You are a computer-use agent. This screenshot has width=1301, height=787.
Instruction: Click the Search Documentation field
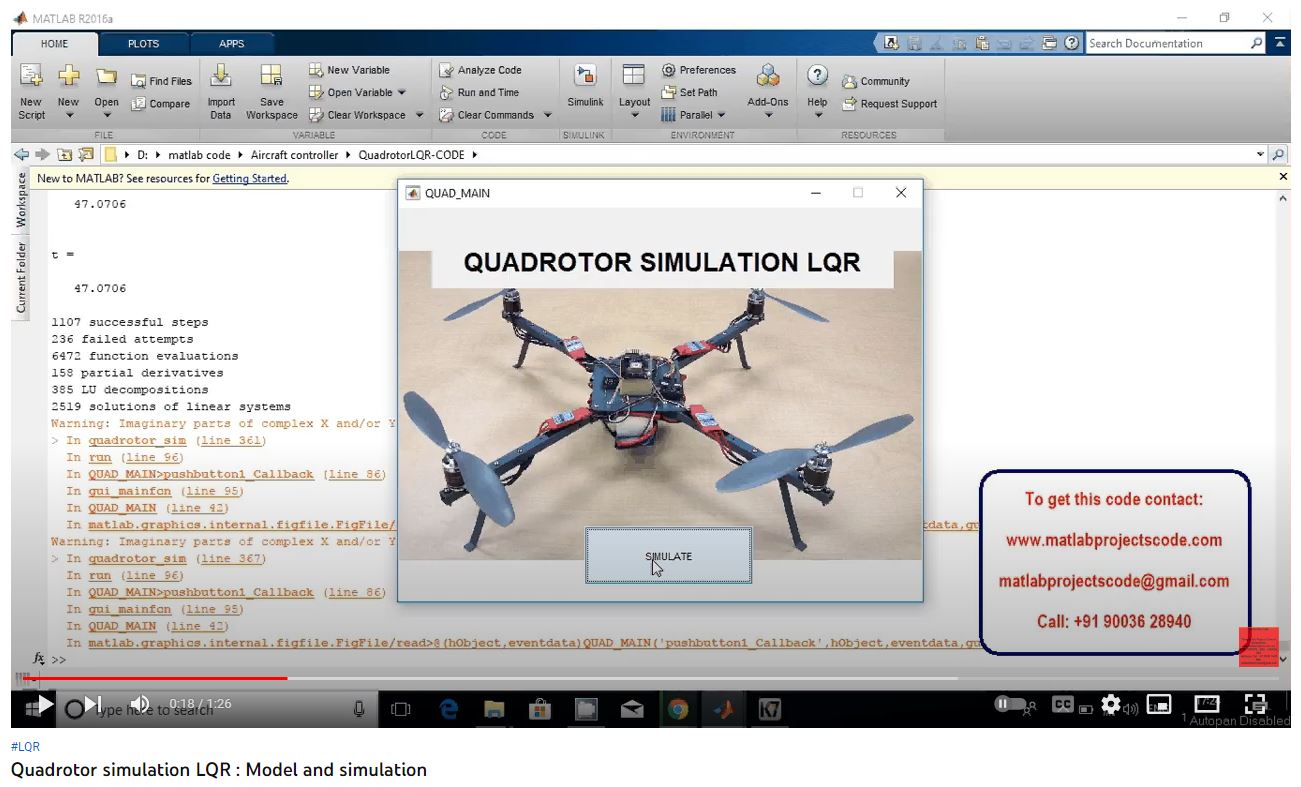(1165, 44)
